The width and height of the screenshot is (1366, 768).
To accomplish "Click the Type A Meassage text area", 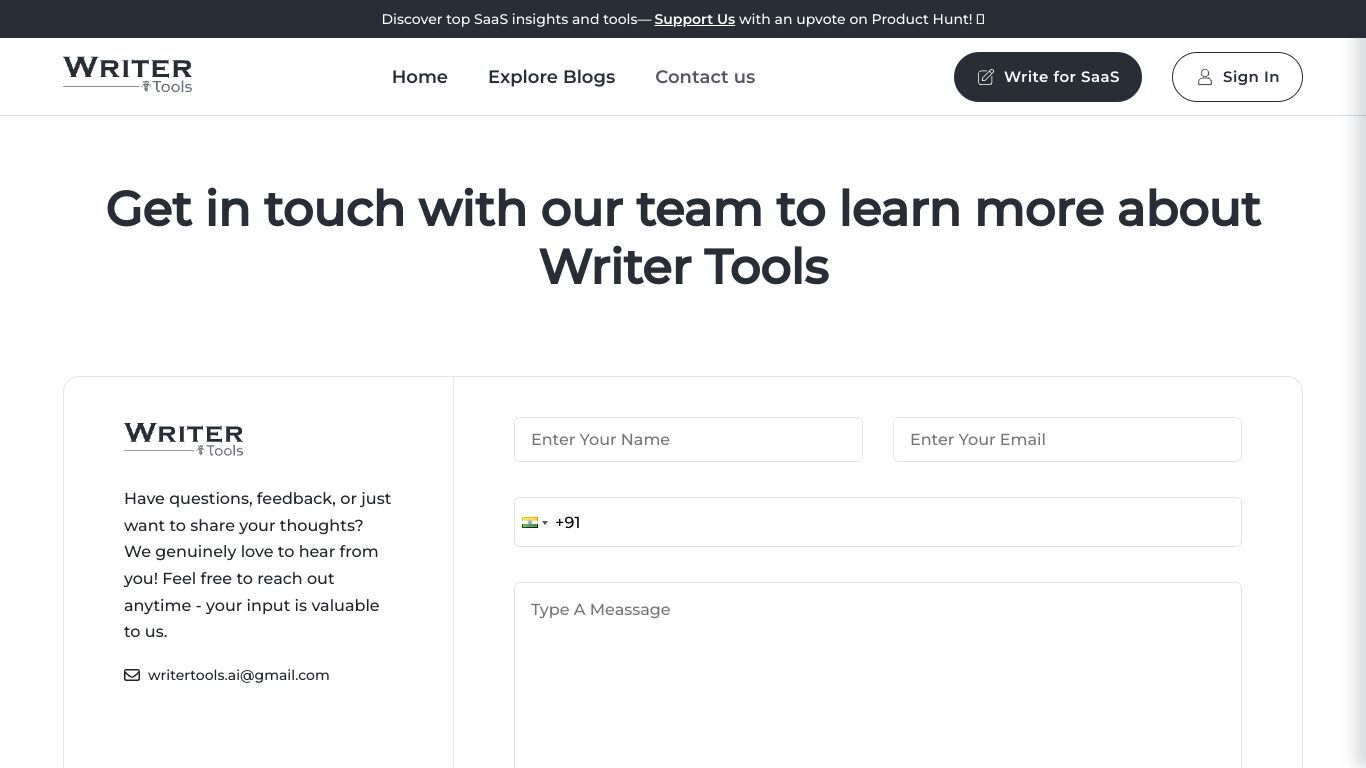I will (878, 675).
